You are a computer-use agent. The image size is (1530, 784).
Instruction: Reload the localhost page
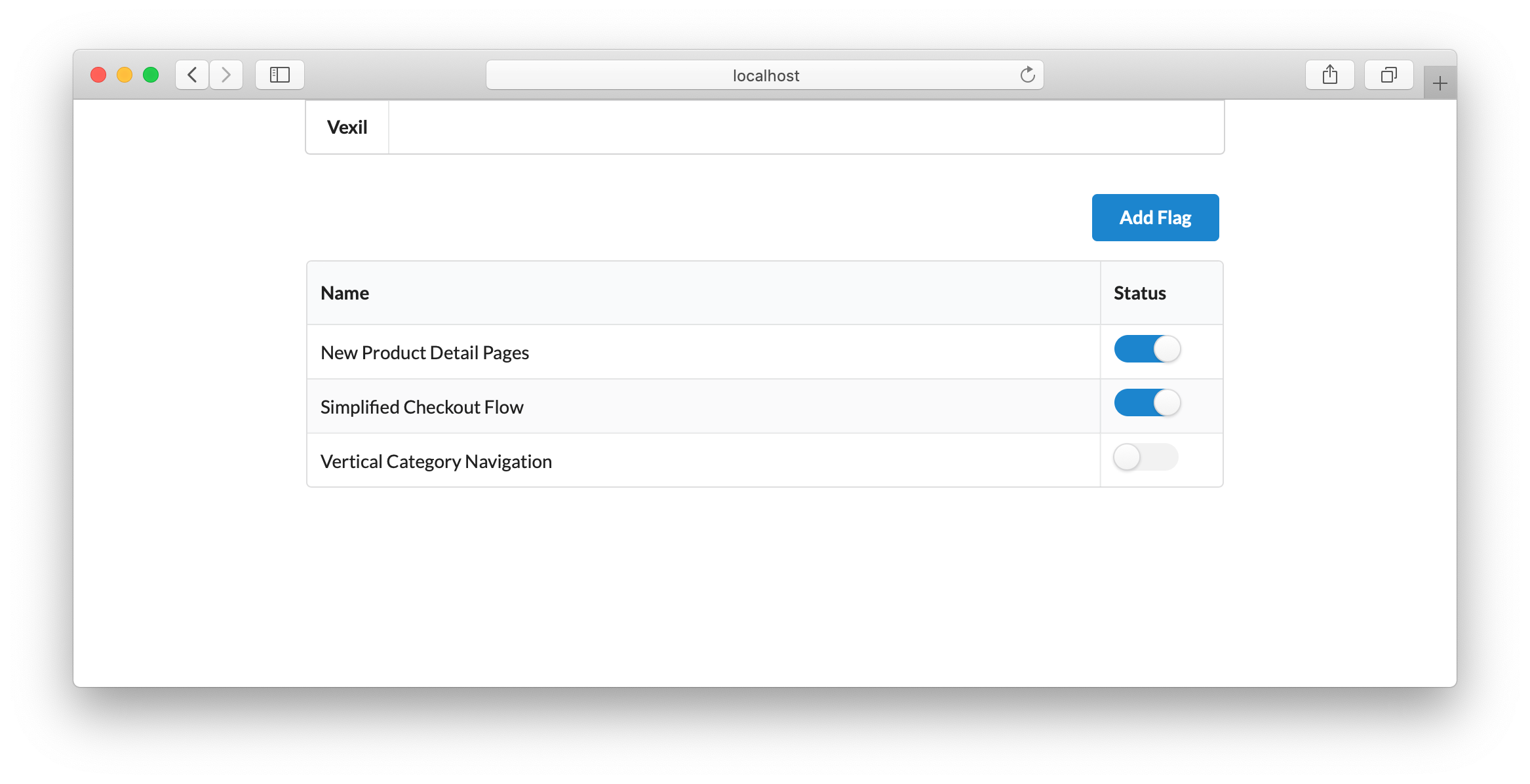[1027, 74]
